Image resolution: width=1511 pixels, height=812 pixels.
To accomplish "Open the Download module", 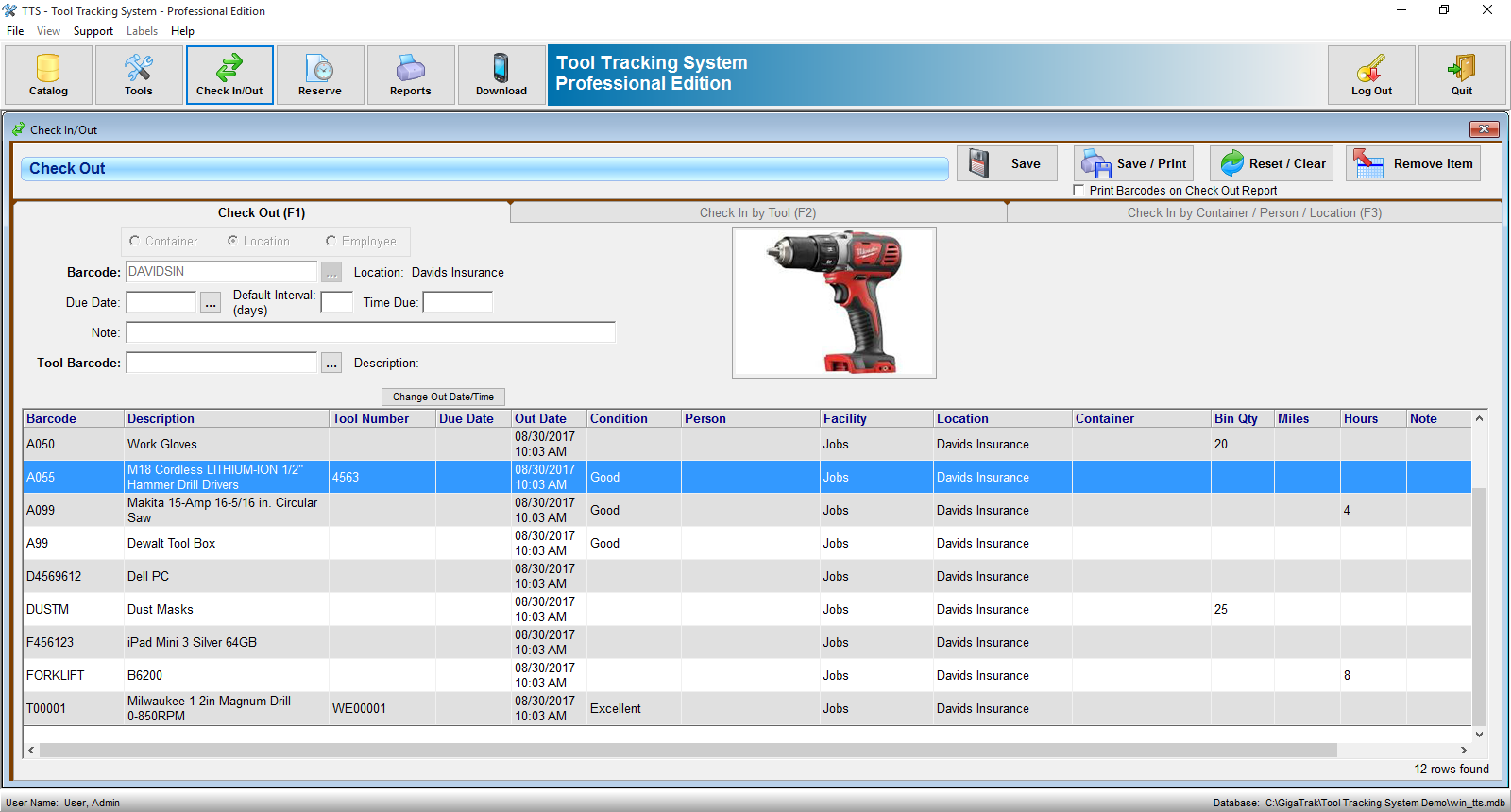I will 501,75.
